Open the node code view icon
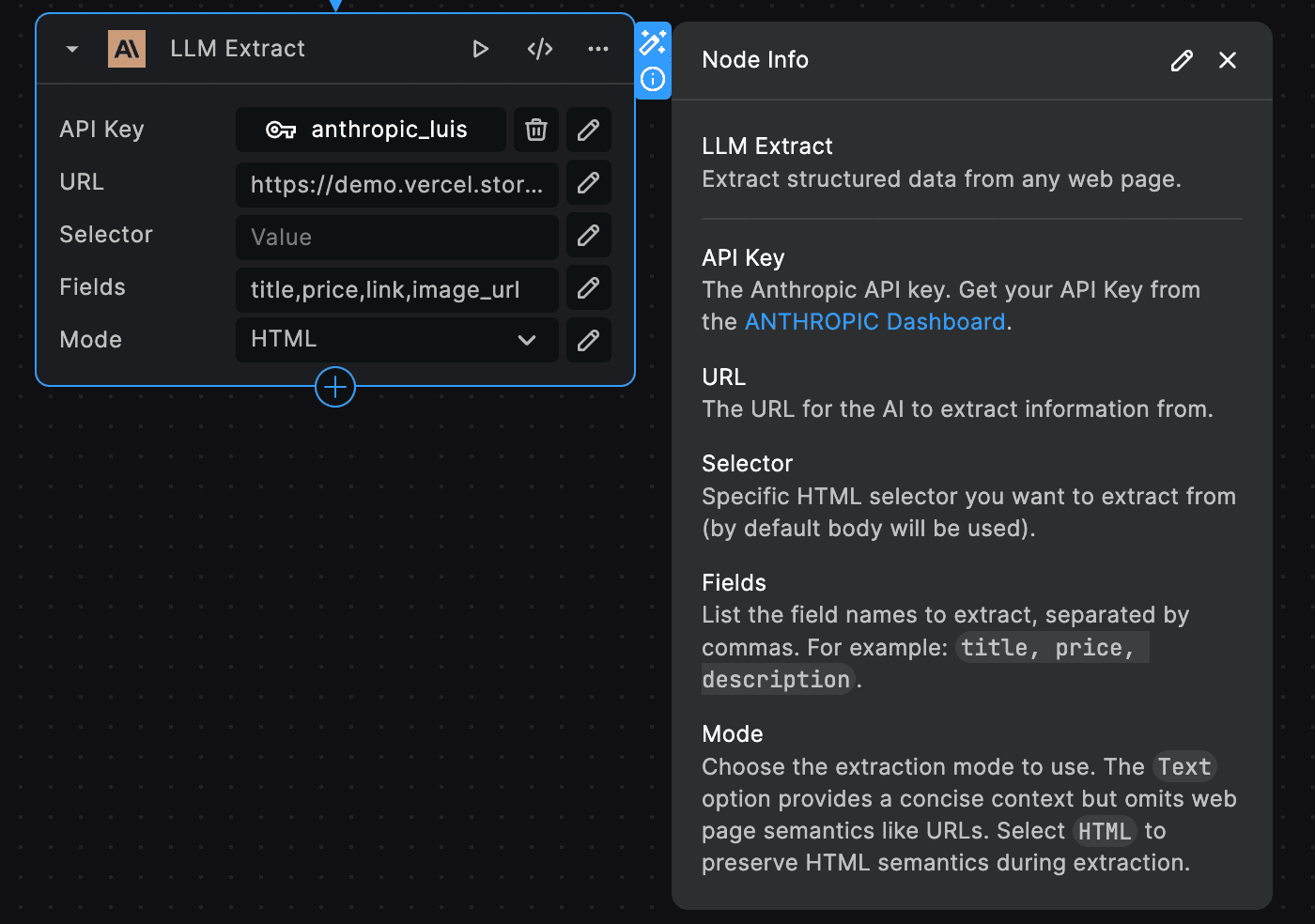The image size is (1315, 924). pos(540,49)
